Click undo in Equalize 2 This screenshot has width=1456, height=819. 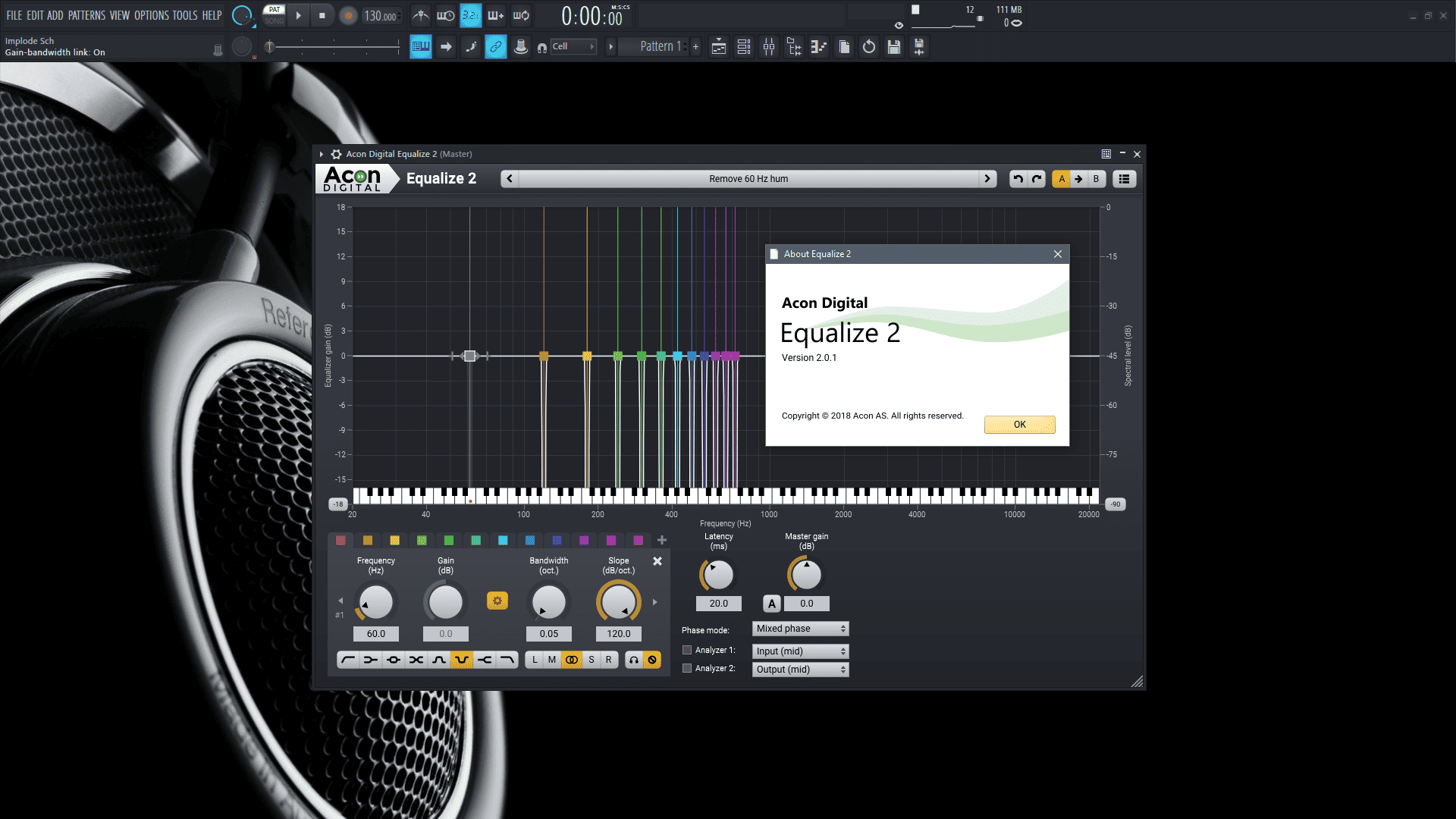(x=1018, y=179)
